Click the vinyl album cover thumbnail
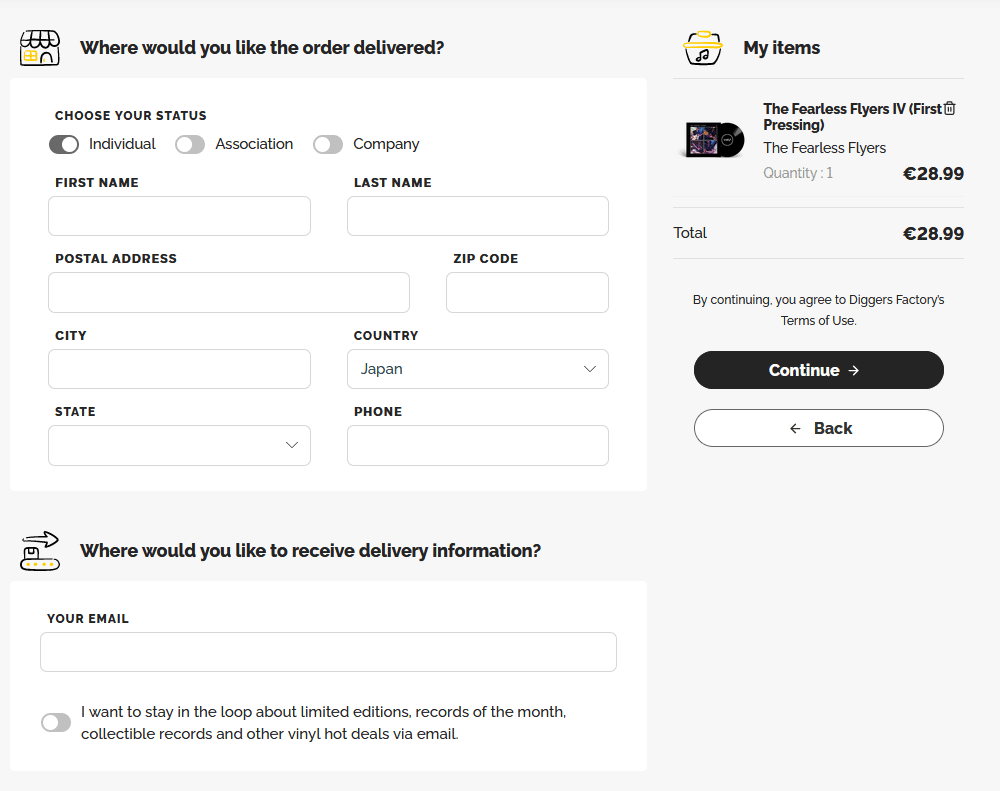The width and height of the screenshot is (1000, 791). [714, 139]
